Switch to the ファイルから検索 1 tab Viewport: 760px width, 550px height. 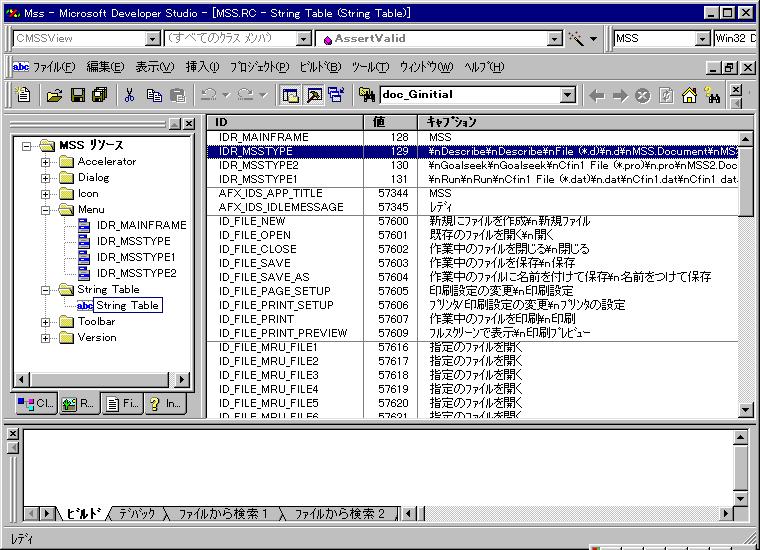coord(223,514)
